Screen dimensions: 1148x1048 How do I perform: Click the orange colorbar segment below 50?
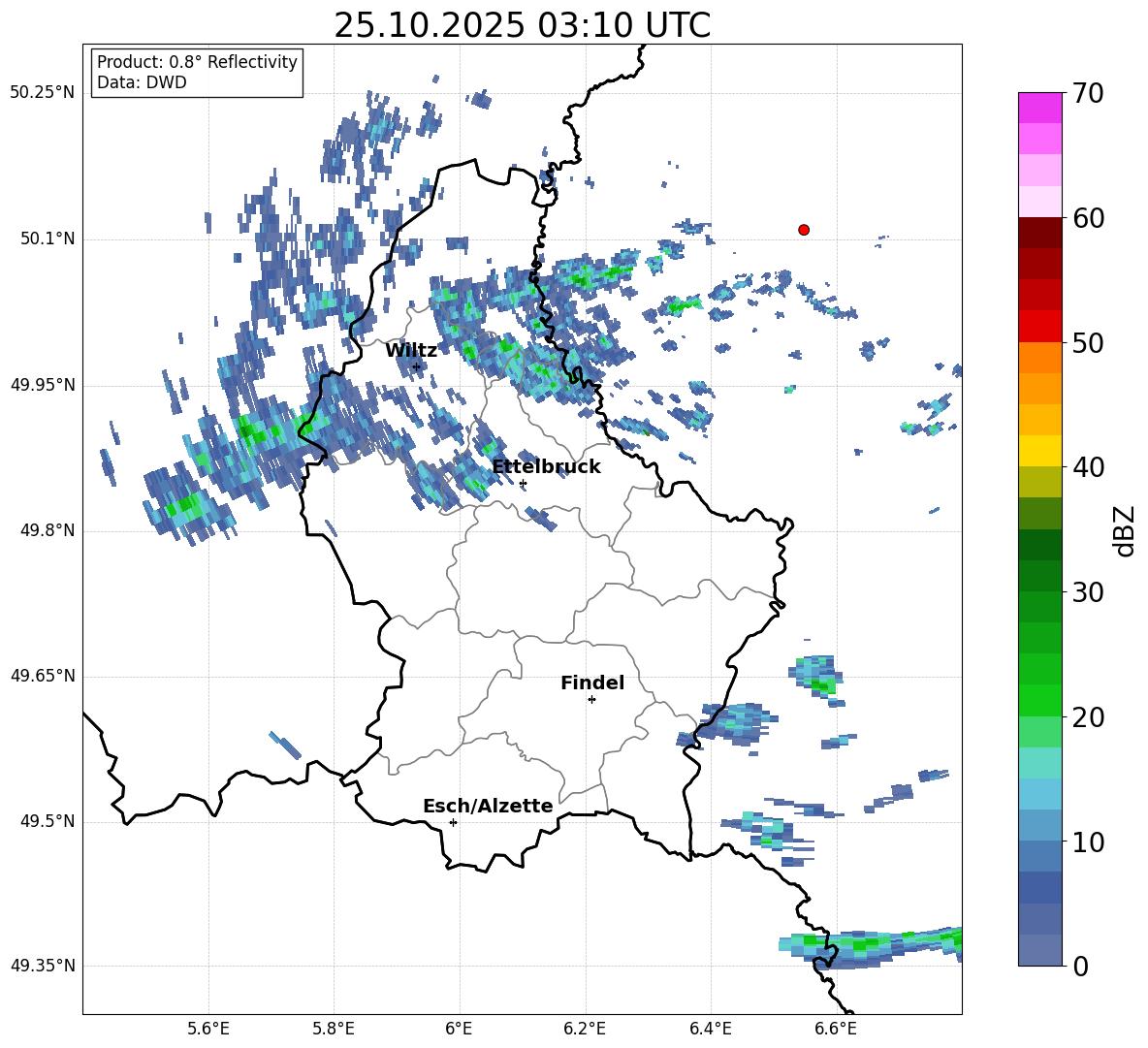(1039, 358)
